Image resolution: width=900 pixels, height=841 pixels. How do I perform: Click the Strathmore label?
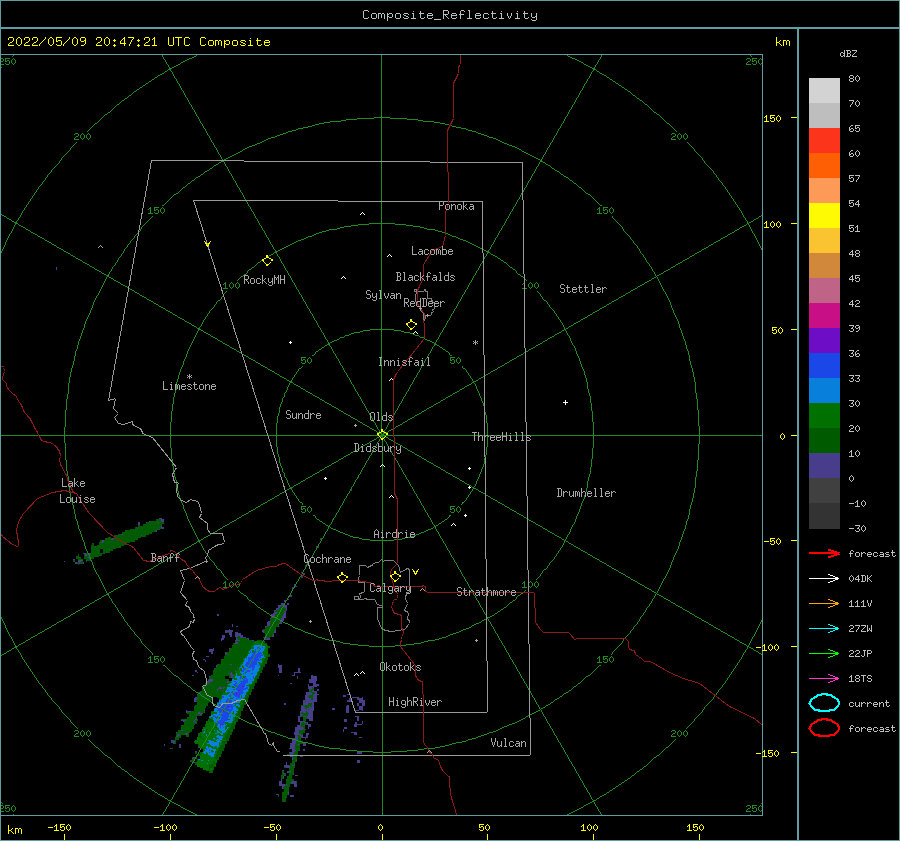pyautogui.click(x=487, y=592)
